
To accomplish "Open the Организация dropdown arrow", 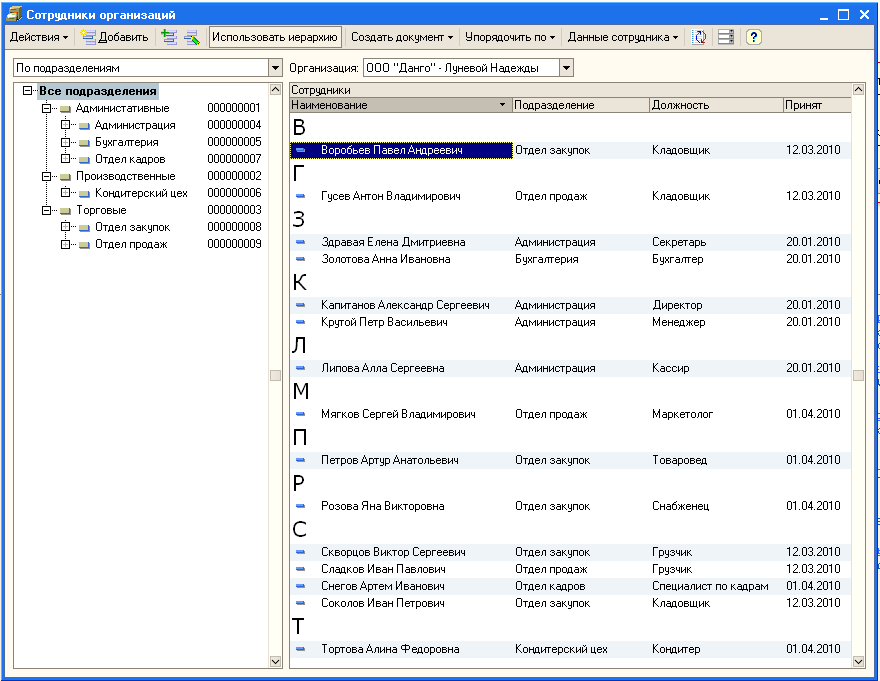I will click(566, 68).
